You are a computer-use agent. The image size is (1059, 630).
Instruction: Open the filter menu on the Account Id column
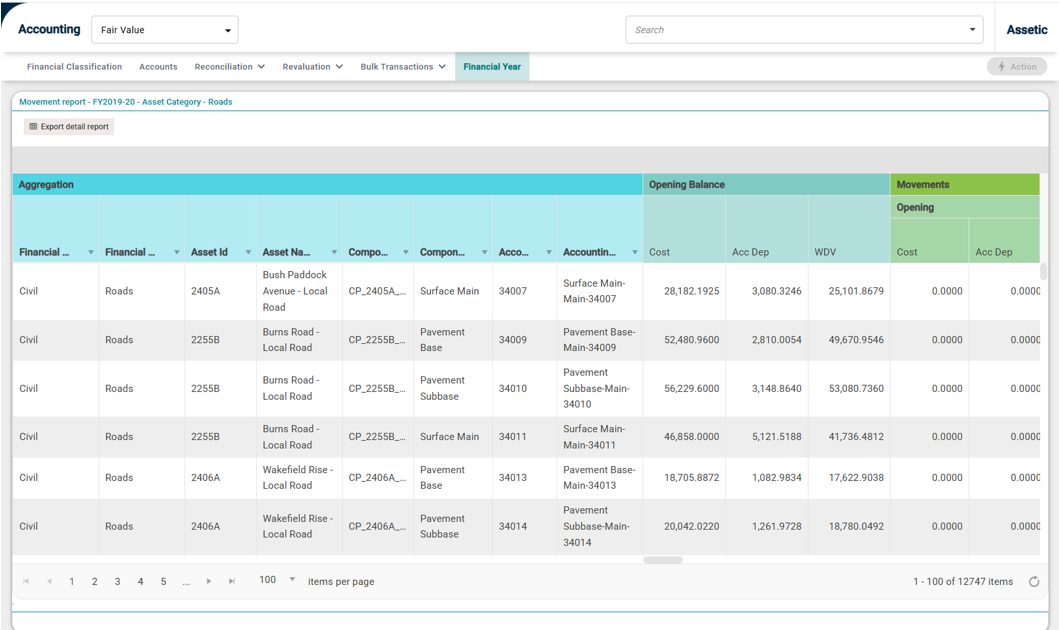pyautogui.click(x=548, y=252)
